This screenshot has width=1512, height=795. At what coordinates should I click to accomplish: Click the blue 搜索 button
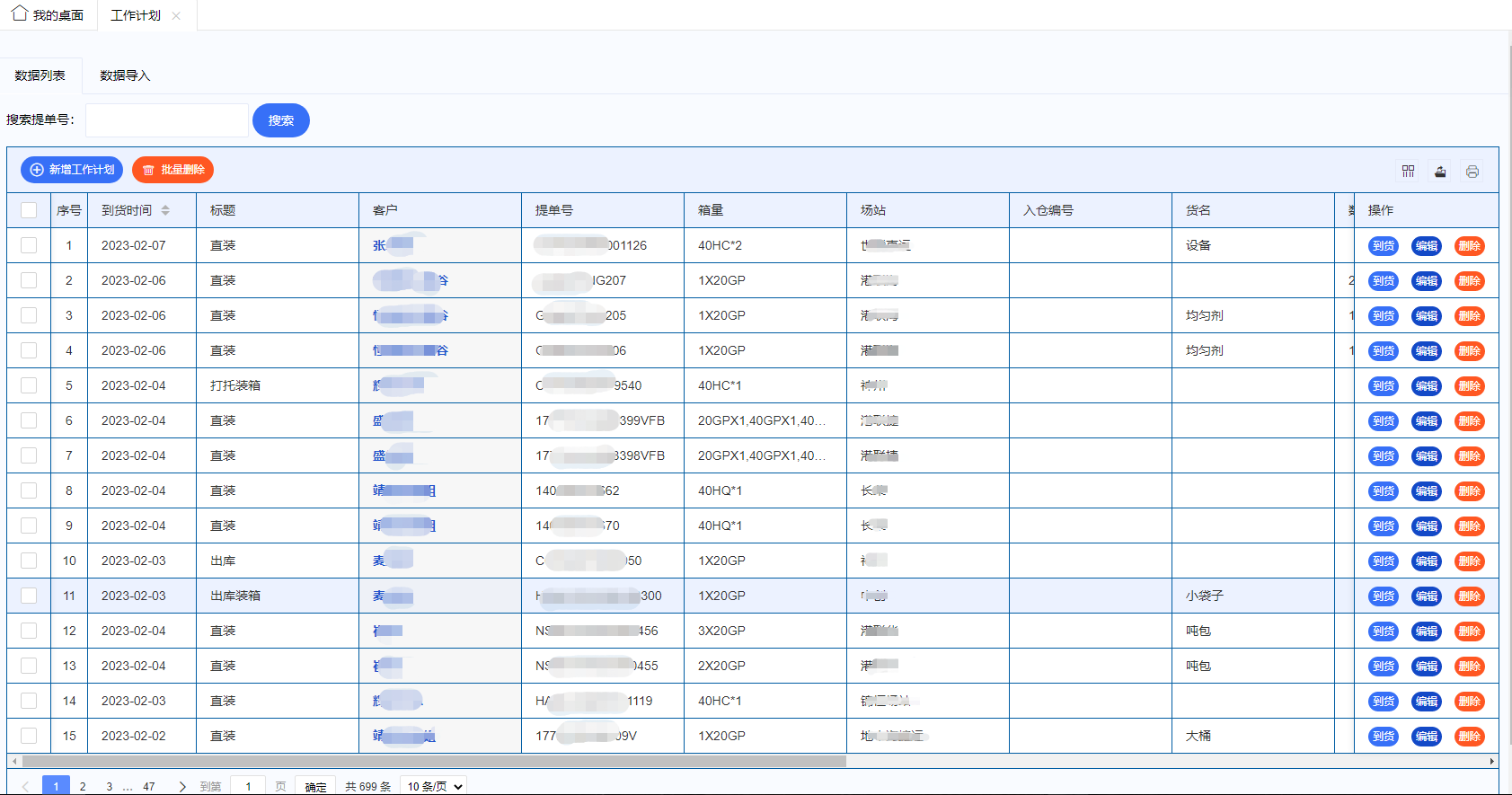click(x=280, y=120)
